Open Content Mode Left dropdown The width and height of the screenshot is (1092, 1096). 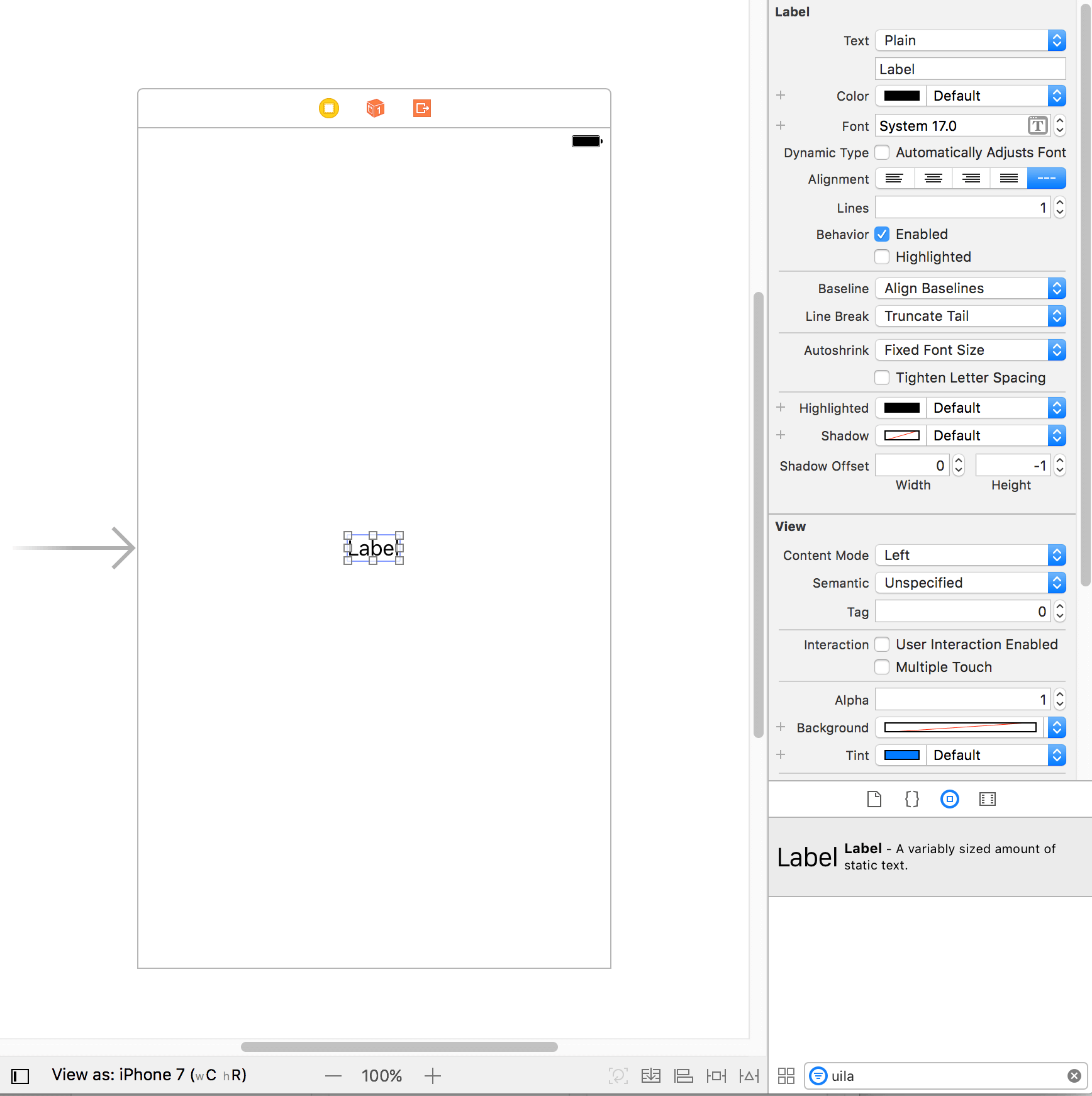click(971, 555)
